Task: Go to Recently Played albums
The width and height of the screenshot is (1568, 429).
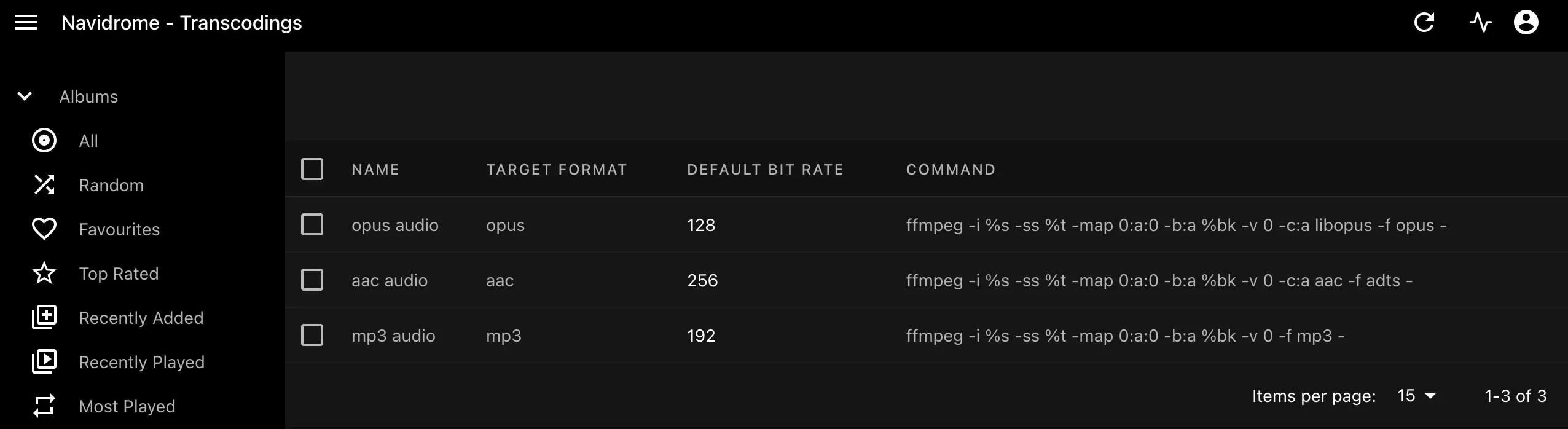Action: pyautogui.click(x=141, y=362)
